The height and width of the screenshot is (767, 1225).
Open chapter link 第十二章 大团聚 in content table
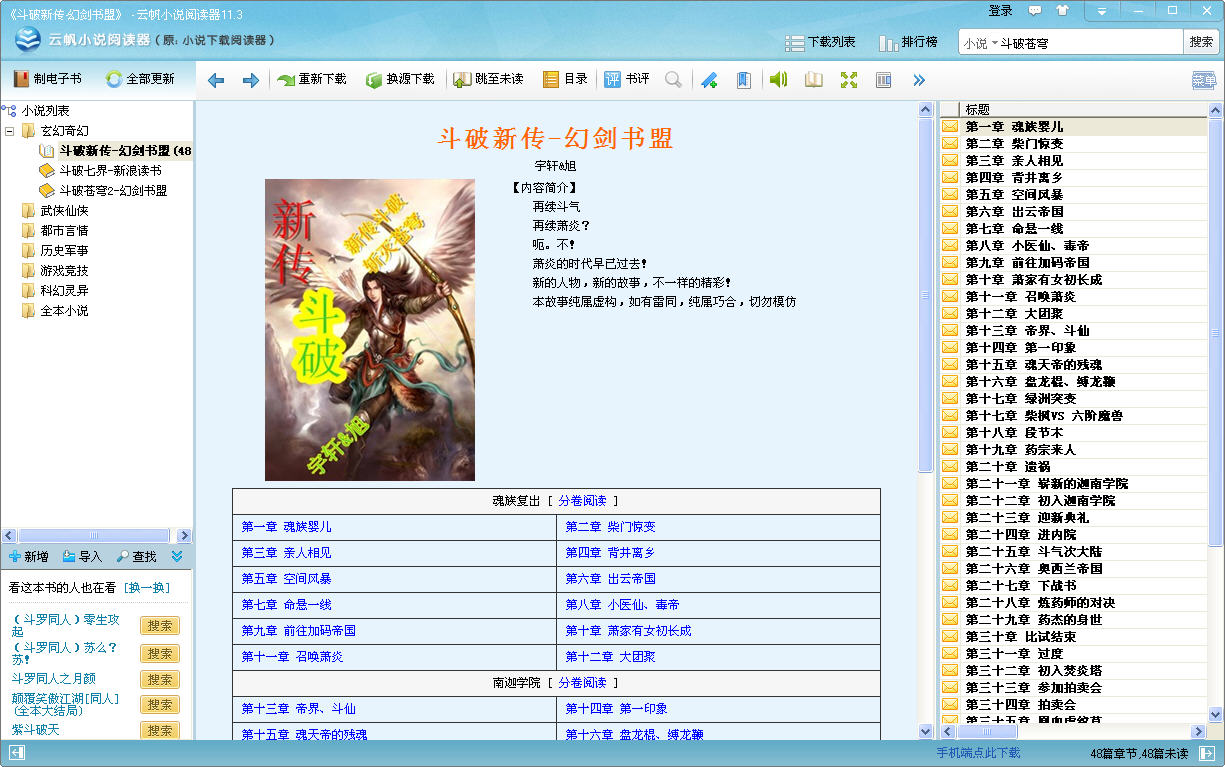(x=611, y=657)
